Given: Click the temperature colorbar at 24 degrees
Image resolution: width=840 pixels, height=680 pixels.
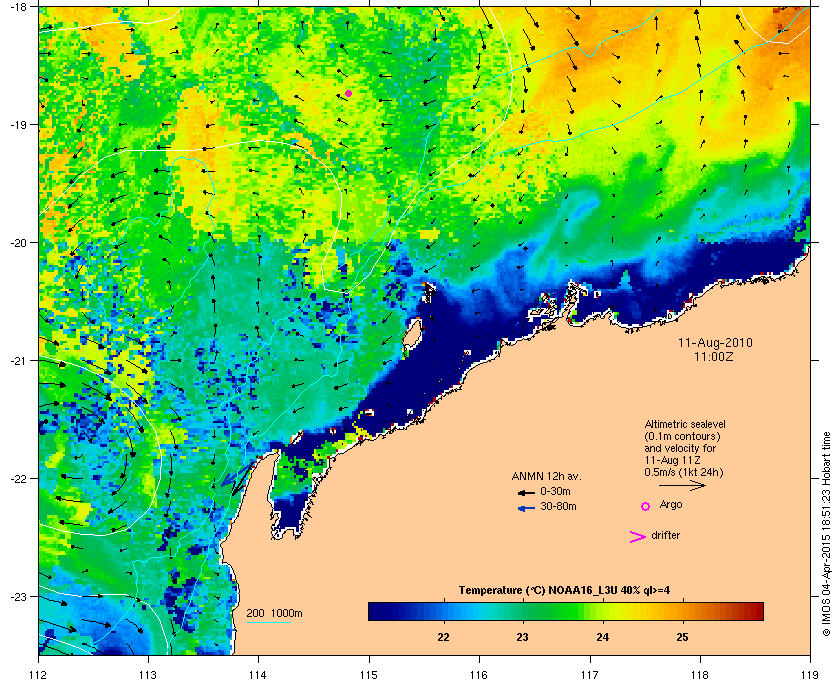Looking at the screenshot, I should (x=603, y=611).
